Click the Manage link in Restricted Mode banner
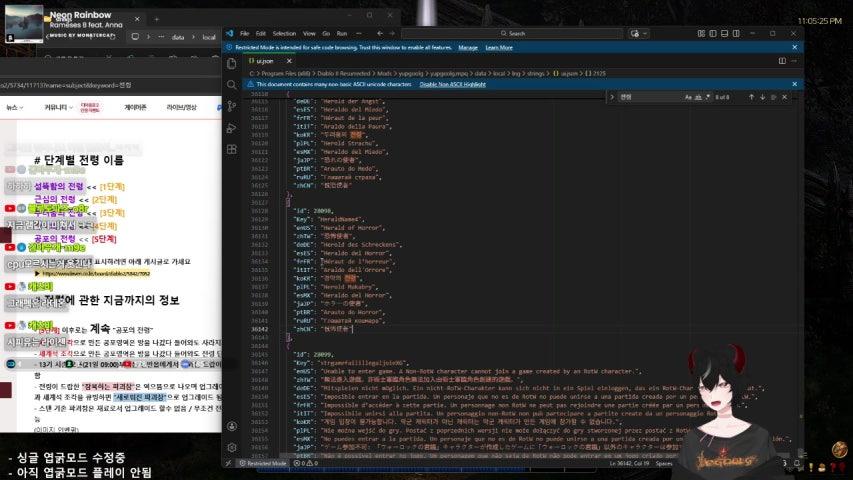The image size is (853, 480). point(467,47)
